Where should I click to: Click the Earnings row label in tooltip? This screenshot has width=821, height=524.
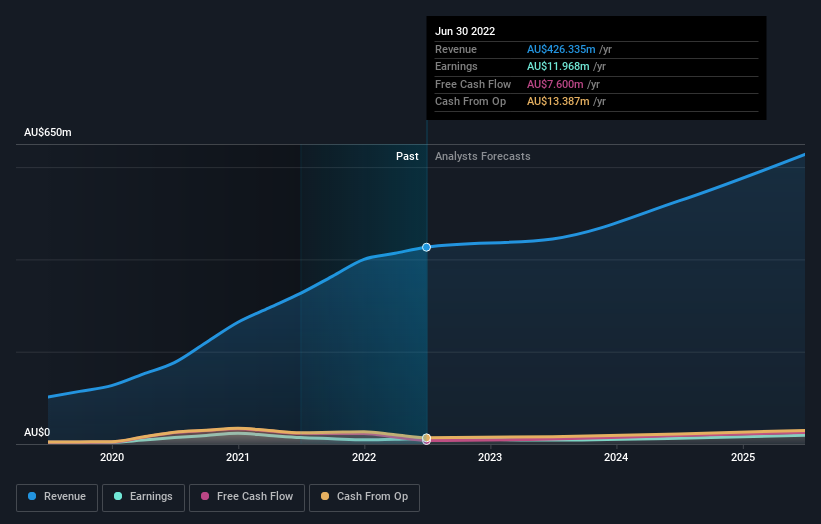[456, 66]
